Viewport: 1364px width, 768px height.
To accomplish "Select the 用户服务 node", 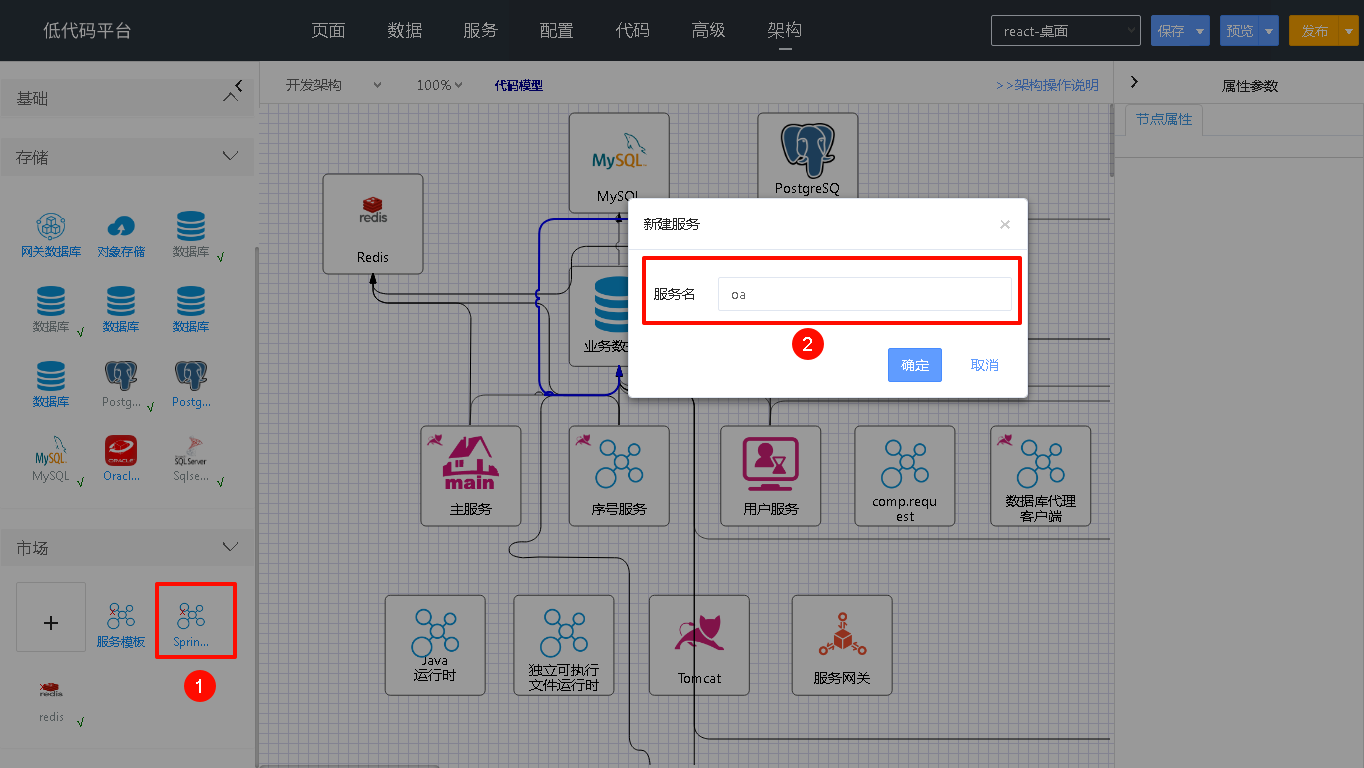I will pos(771,476).
